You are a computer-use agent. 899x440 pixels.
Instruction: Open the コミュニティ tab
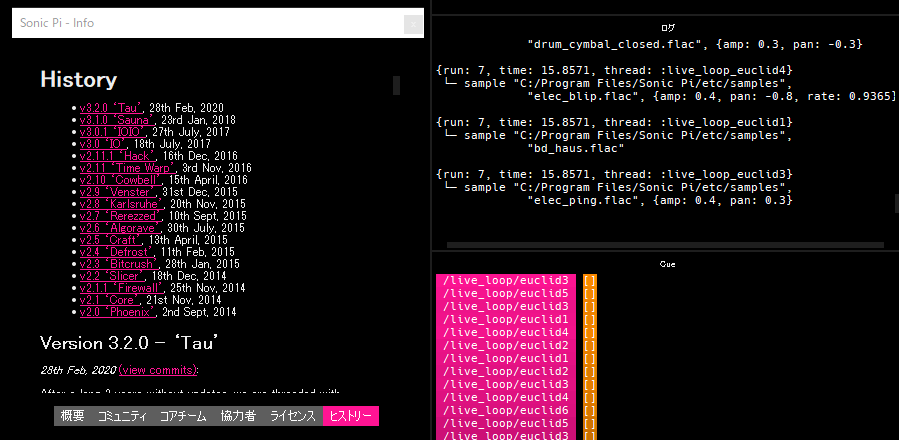(122, 416)
